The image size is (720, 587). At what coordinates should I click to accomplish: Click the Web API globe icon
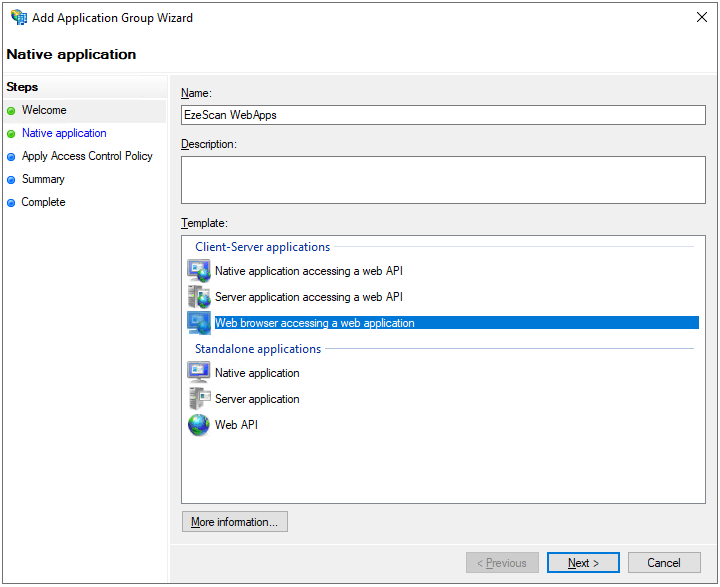(x=198, y=425)
